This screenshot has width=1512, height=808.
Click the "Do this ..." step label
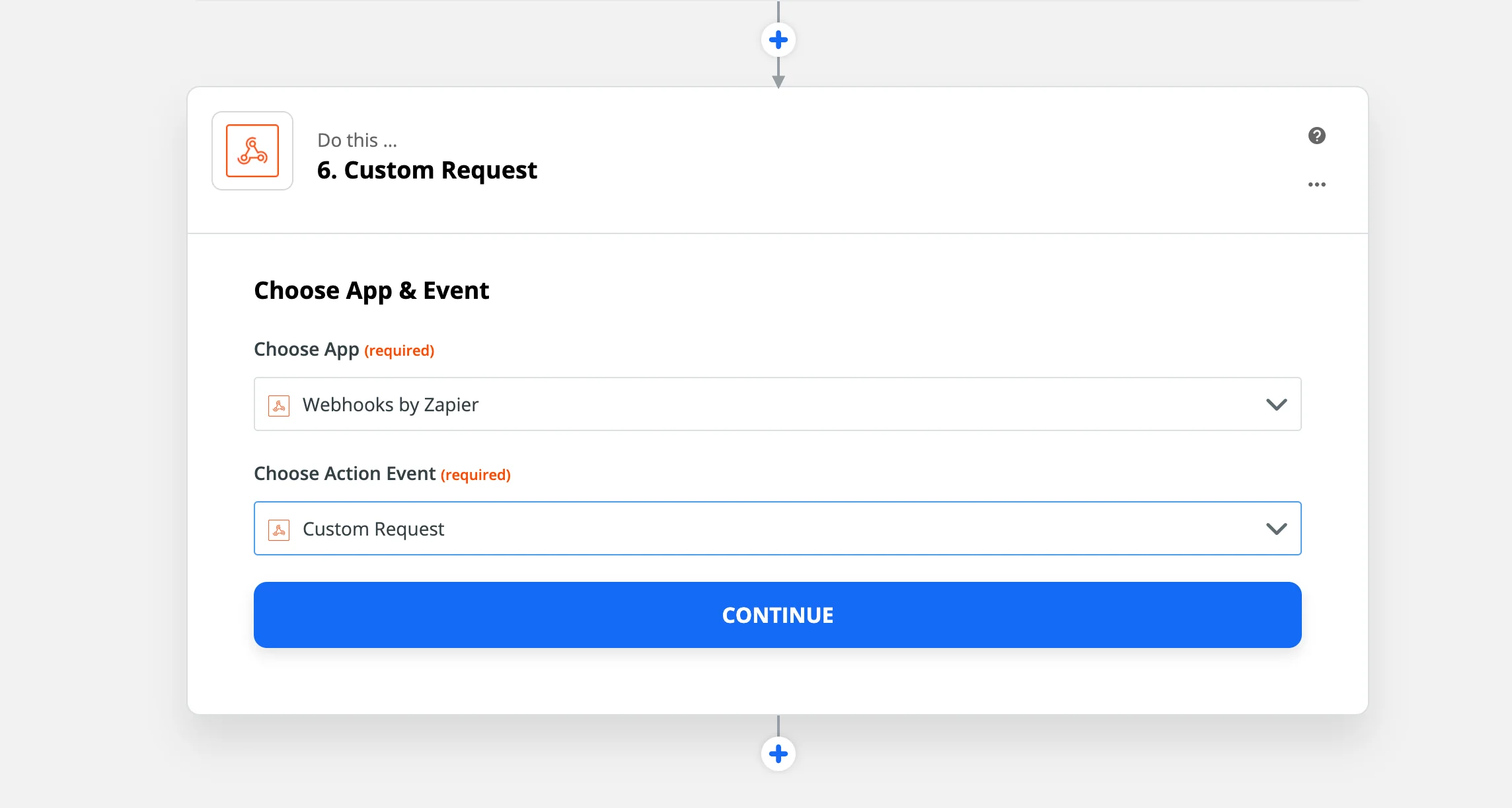(x=357, y=140)
